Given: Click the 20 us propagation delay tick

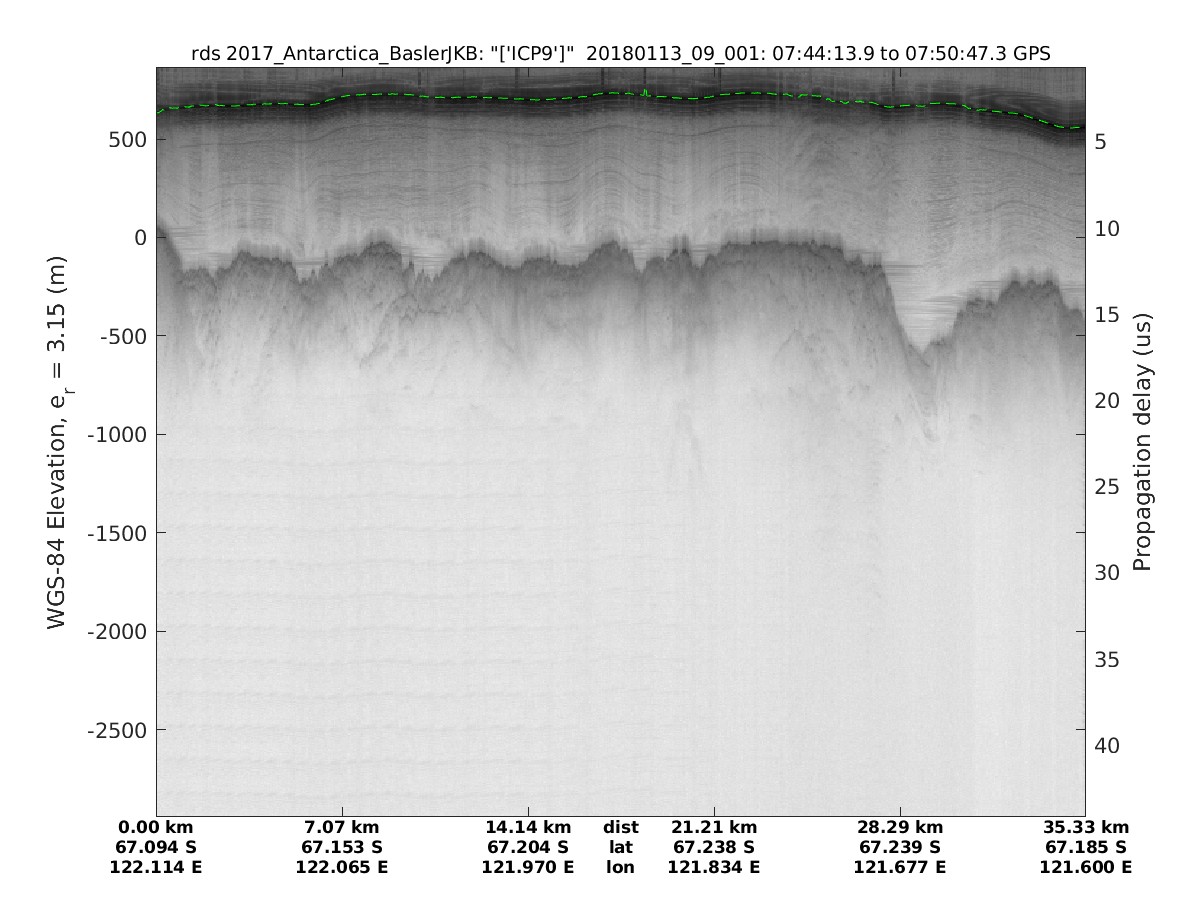Looking at the screenshot, I should [x=1105, y=400].
